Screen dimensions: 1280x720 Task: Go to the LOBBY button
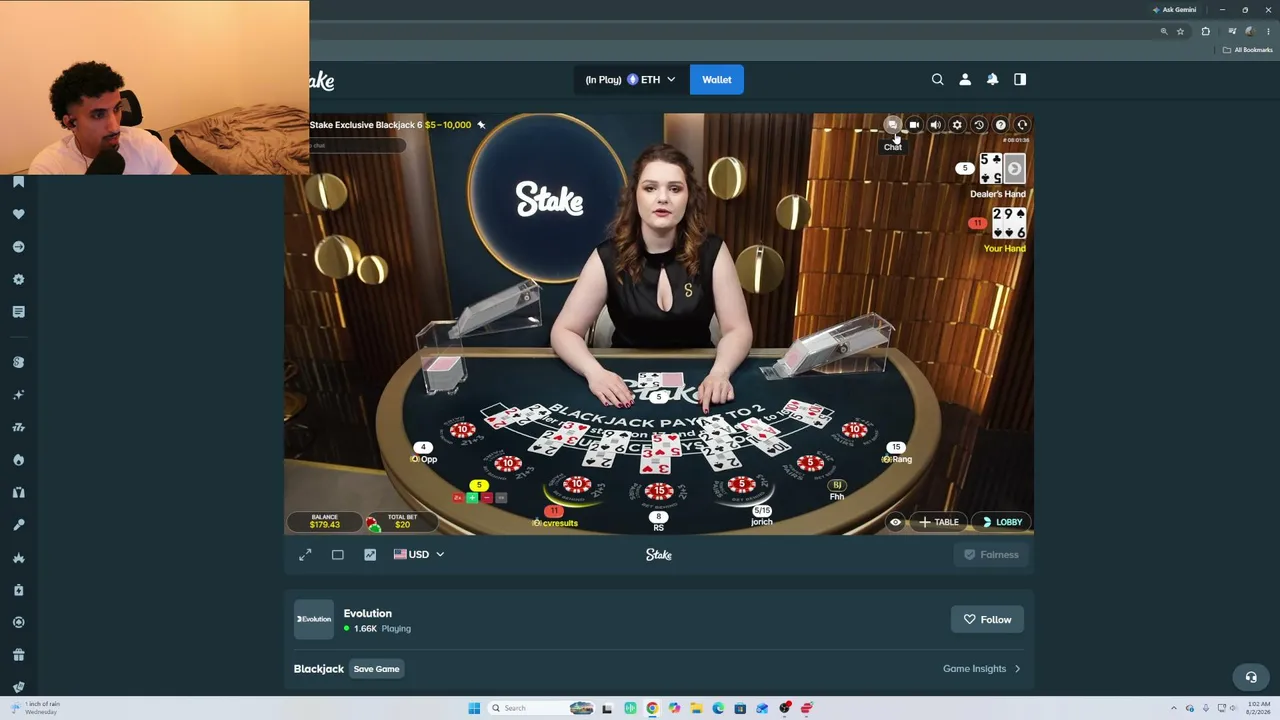pos(1001,522)
